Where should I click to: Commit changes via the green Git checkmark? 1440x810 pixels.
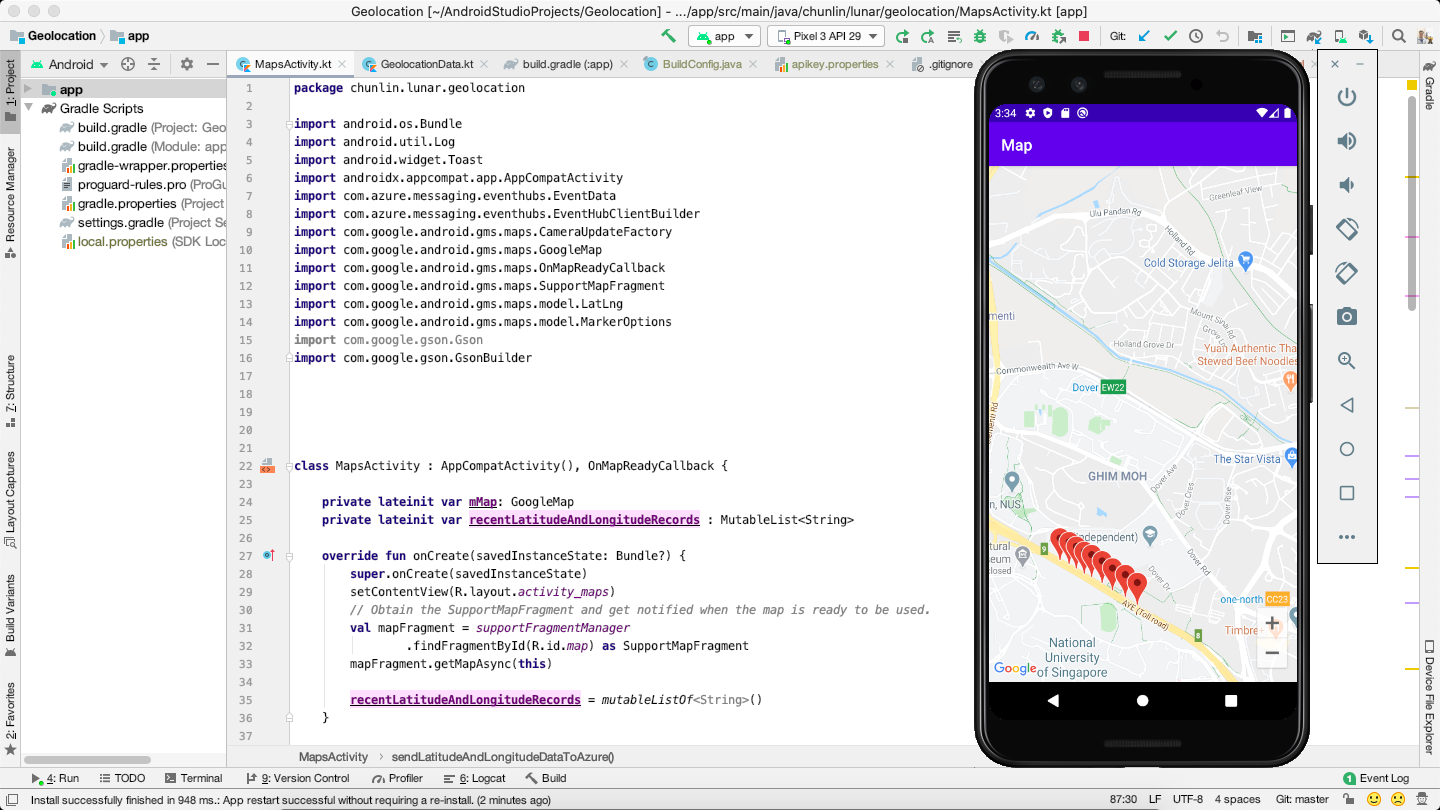pos(1170,36)
